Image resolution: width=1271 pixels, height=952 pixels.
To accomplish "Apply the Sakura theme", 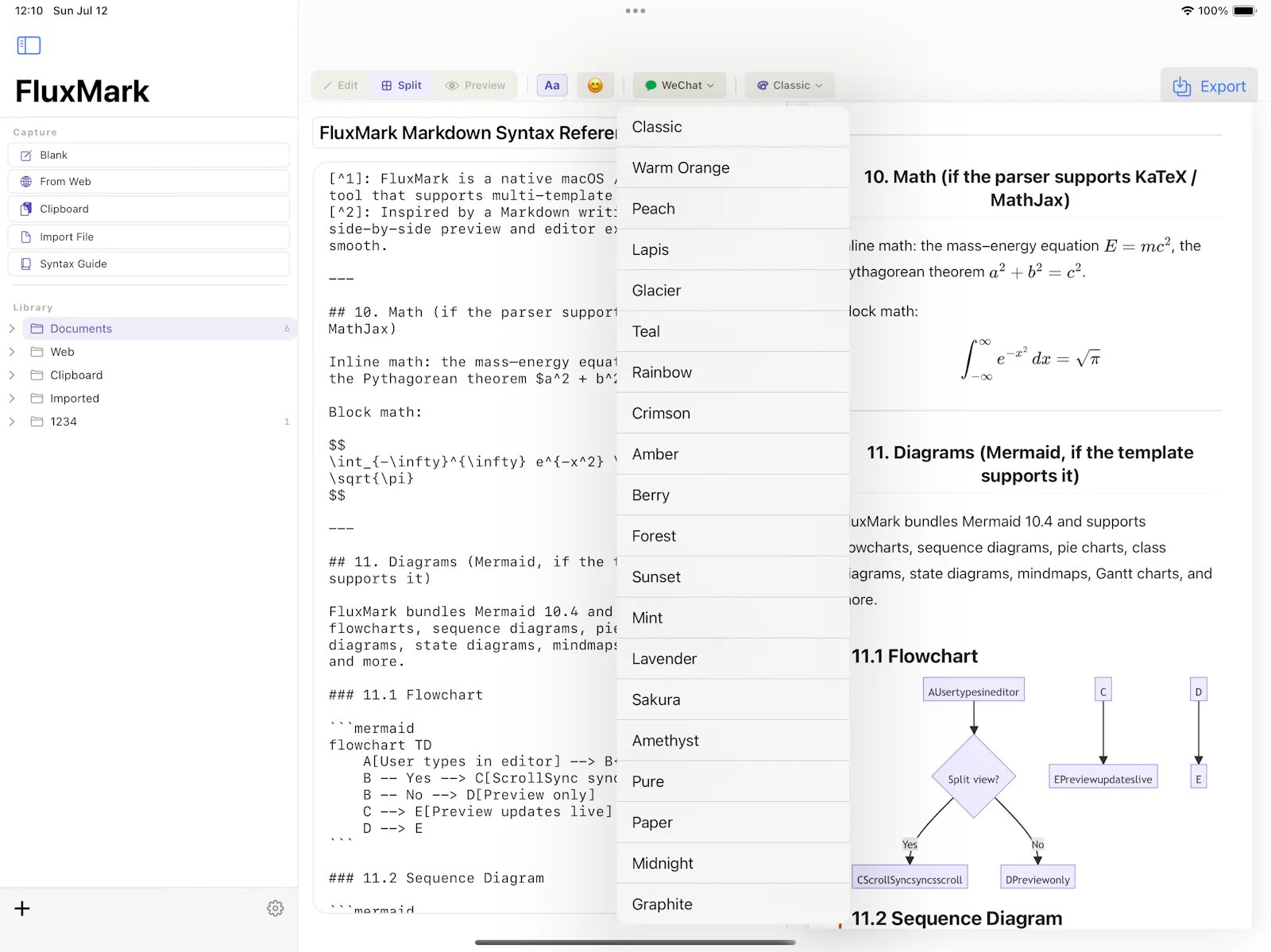I will [733, 700].
